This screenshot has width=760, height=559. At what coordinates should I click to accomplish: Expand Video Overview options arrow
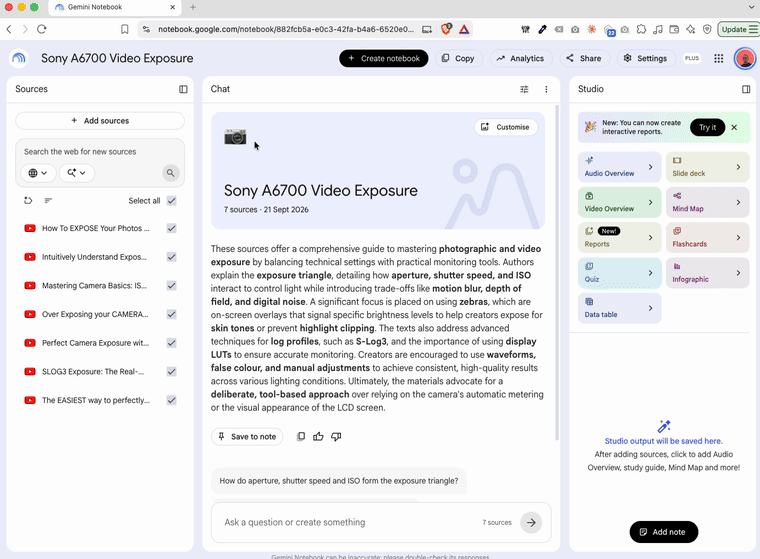point(650,202)
